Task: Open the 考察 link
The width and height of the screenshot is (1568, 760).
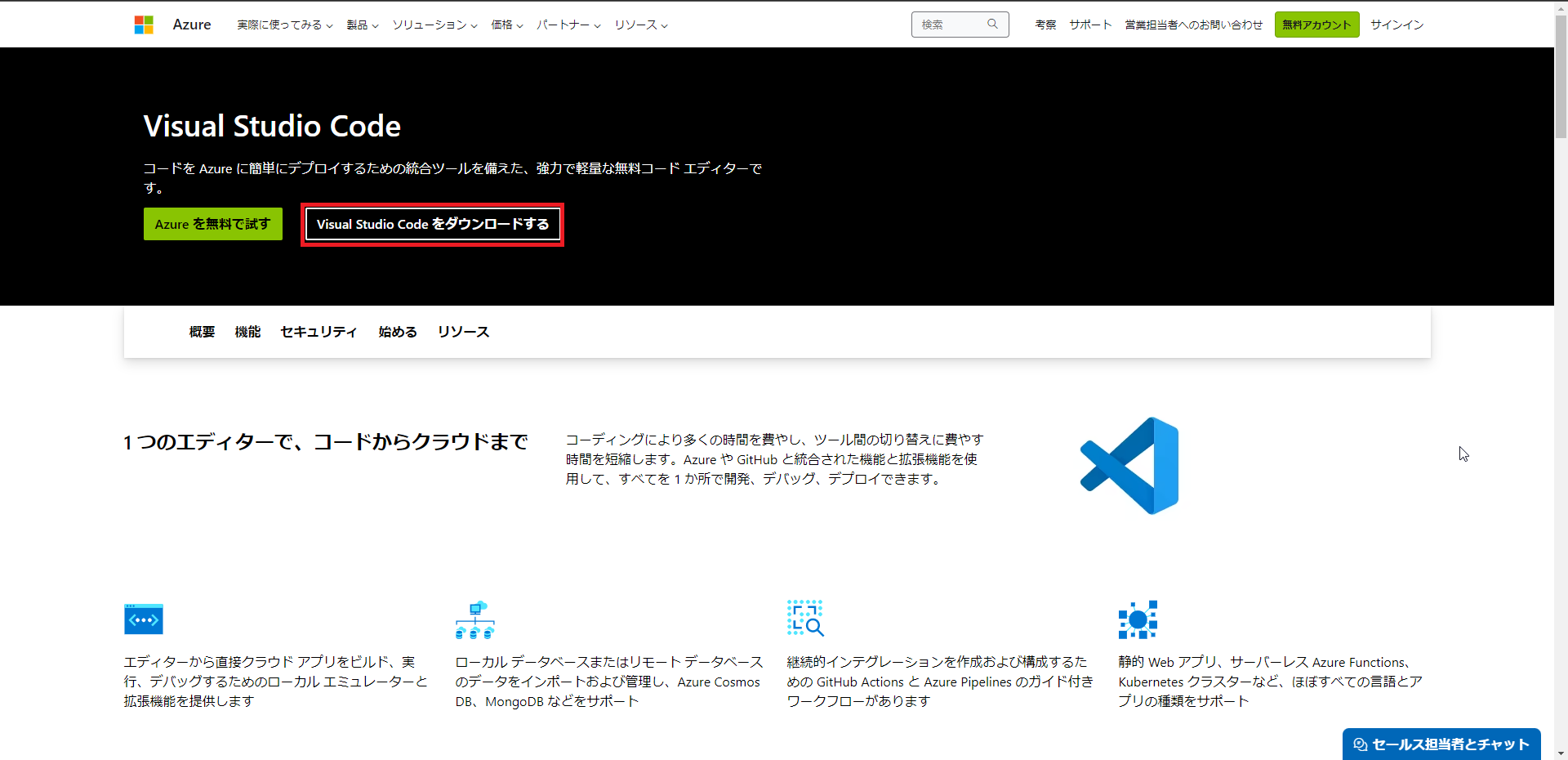Action: coord(1045,25)
